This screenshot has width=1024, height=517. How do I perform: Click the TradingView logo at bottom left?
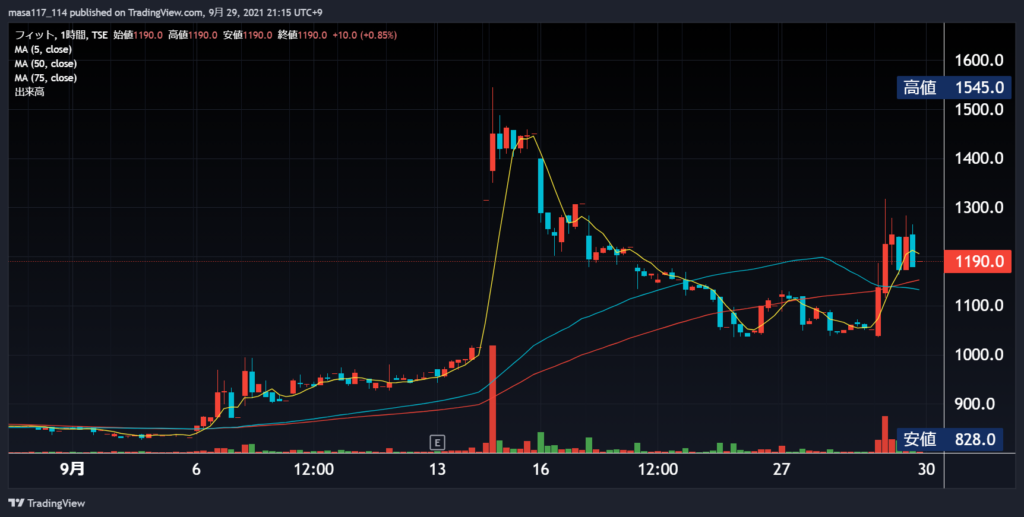[x=47, y=503]
